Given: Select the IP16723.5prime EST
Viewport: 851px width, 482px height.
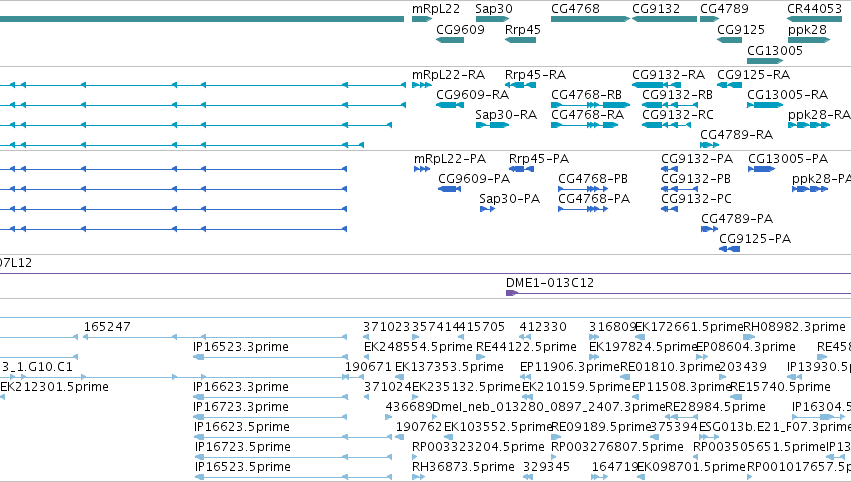Looking at the screenshot, I should 243,447.
